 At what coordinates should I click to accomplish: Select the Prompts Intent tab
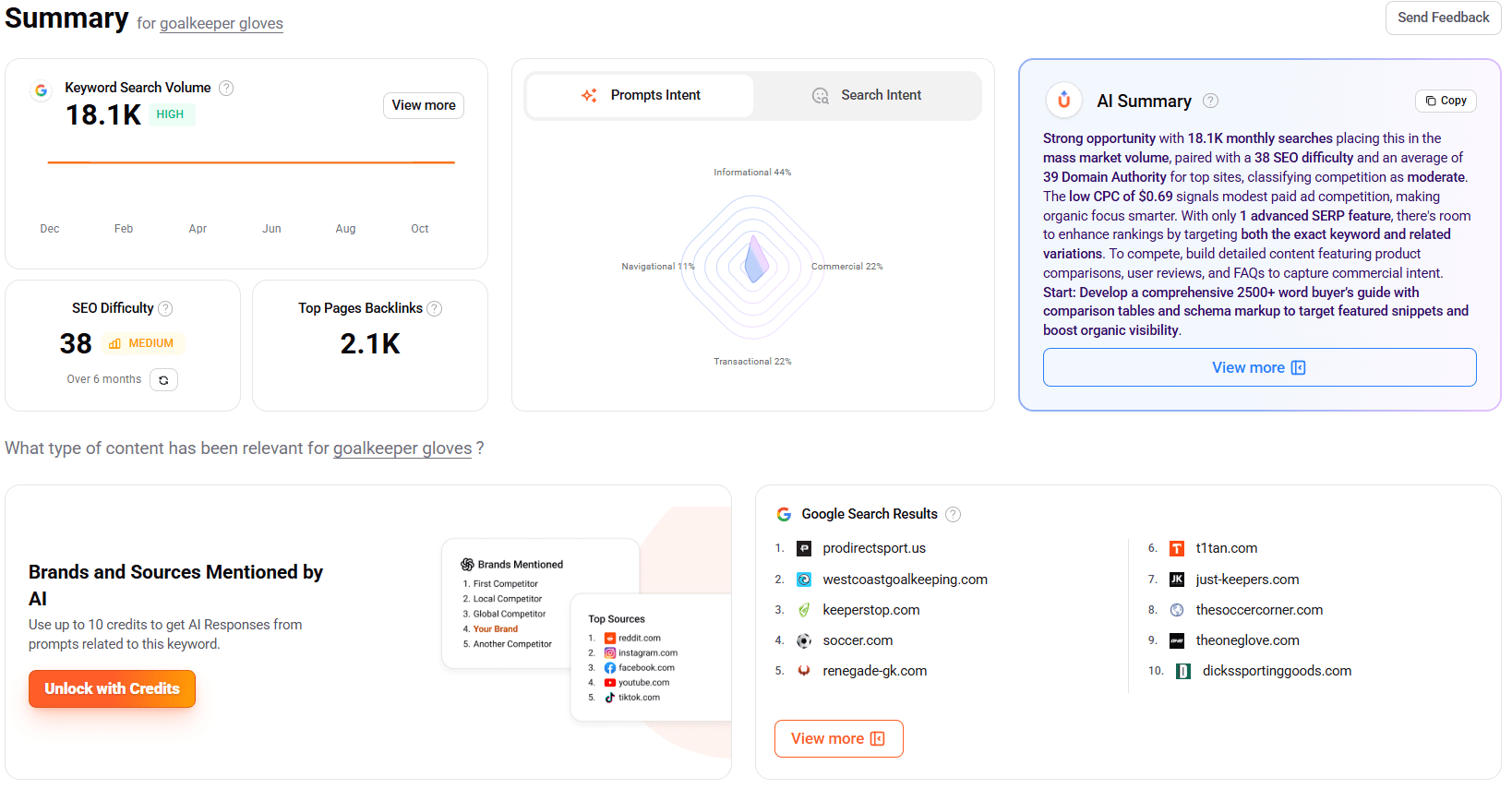641,95
